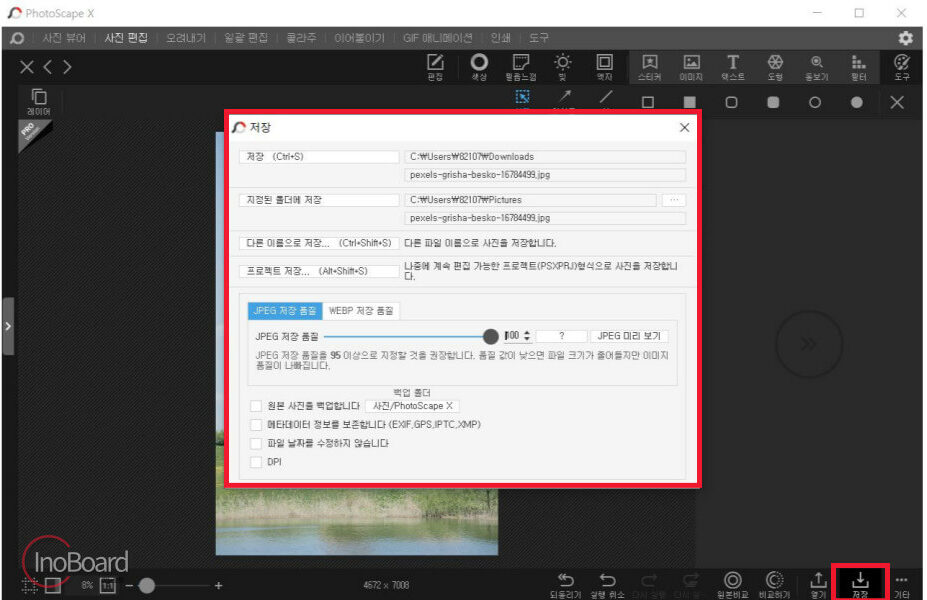Select the 필터 filter tool
This screenshot has height=600, width=927.
(x=858, y=67)
